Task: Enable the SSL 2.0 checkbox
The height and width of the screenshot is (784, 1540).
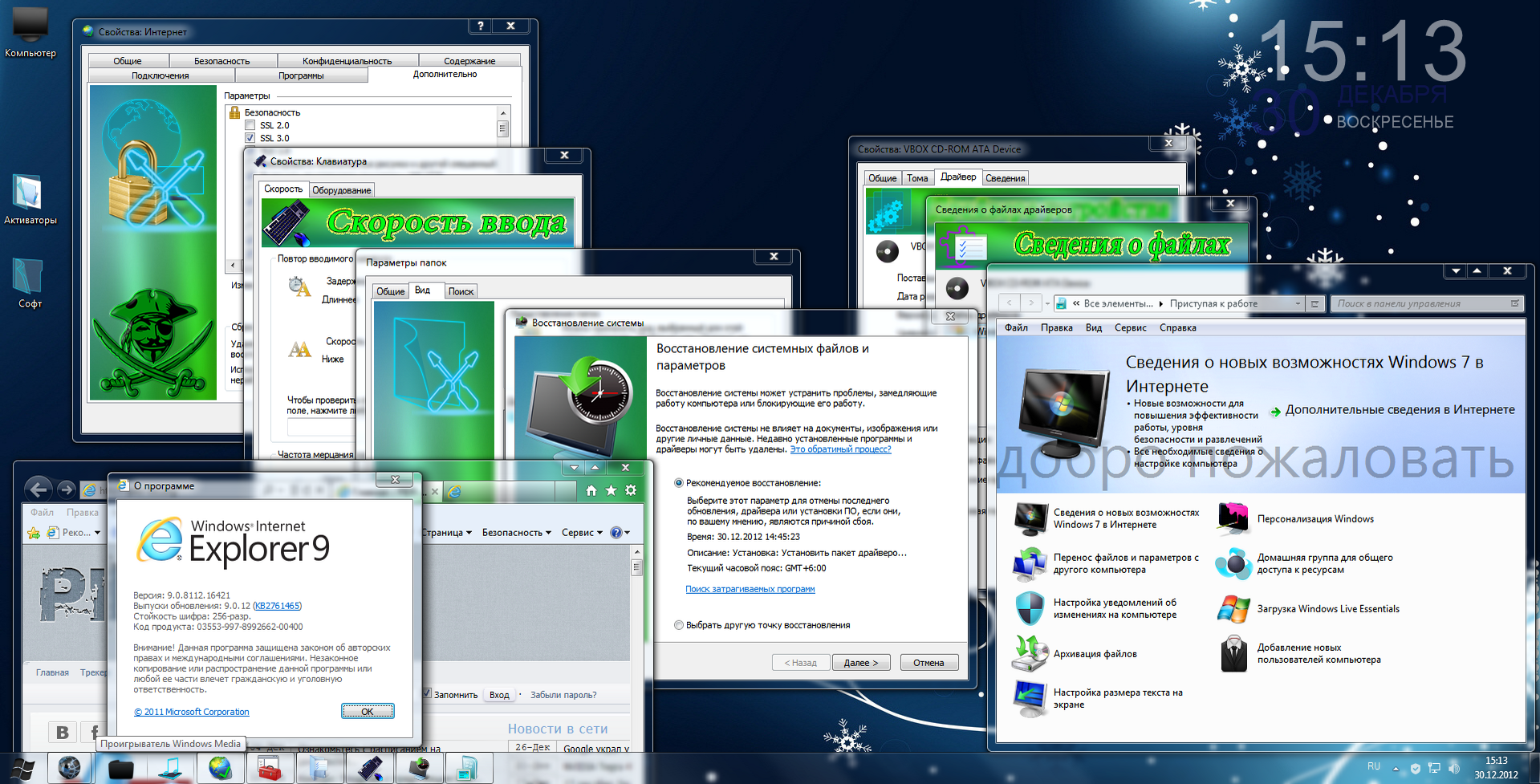Action: (x=250, y=125)
